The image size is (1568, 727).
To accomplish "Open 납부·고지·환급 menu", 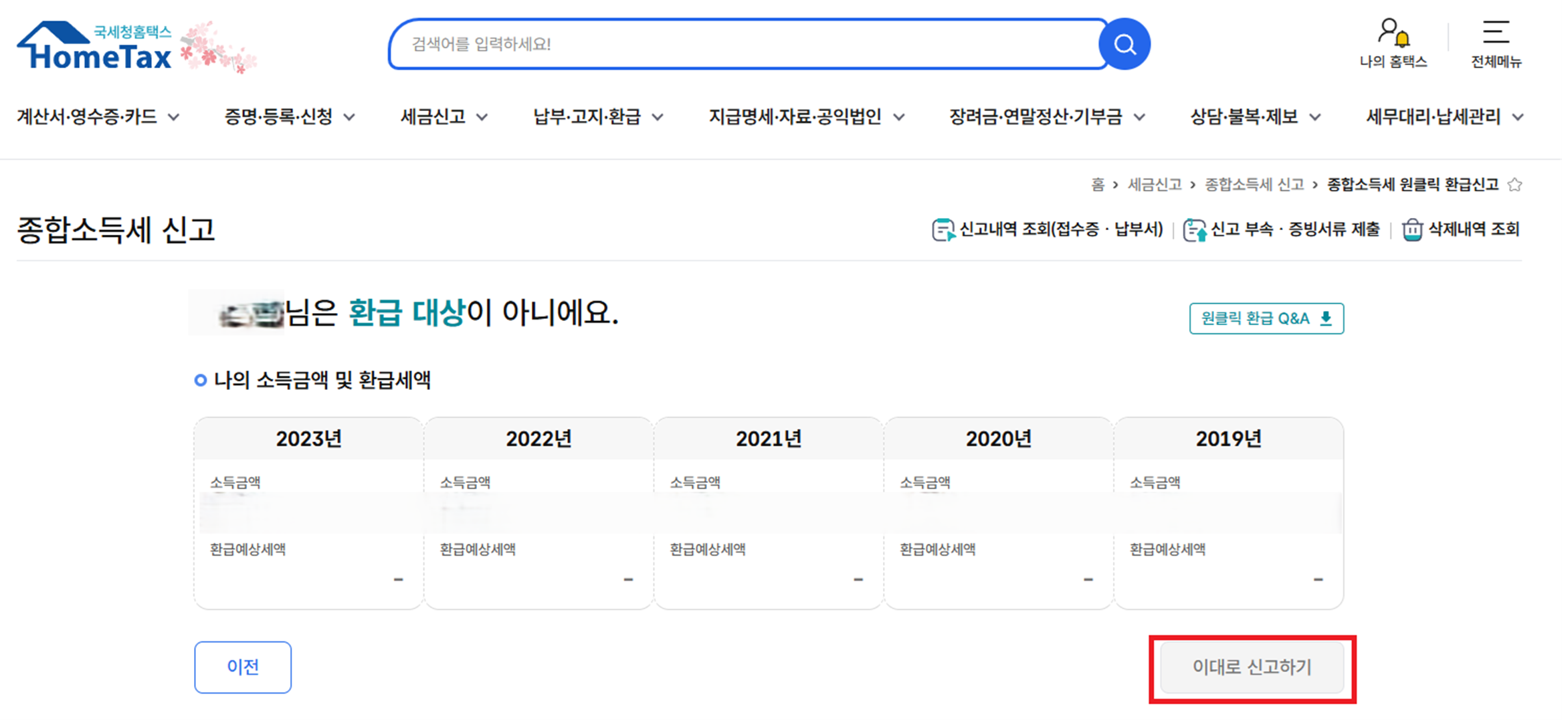I will [597, 117].
